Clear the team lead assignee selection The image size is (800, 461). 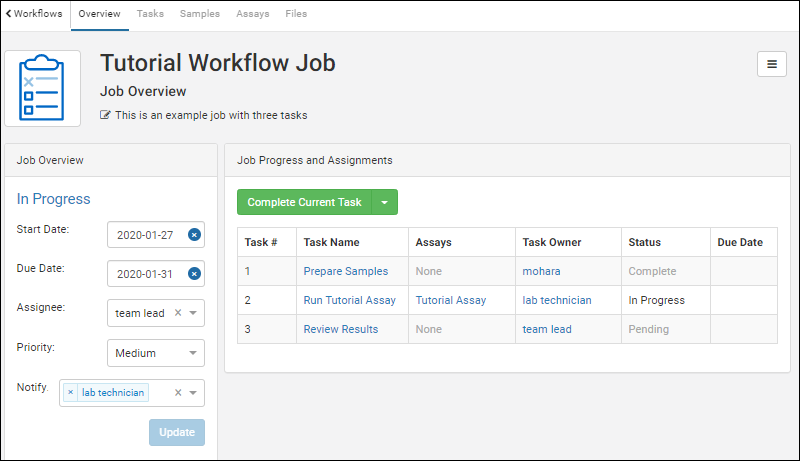pyautogui.click(x=178, y=313)
